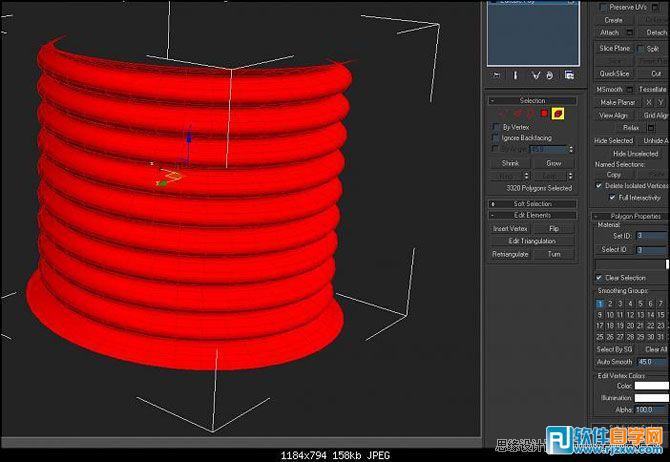The height and width of the screenshot is (462, 670).
Task: Toggle Show End Result icon
Action: point(515,75)
